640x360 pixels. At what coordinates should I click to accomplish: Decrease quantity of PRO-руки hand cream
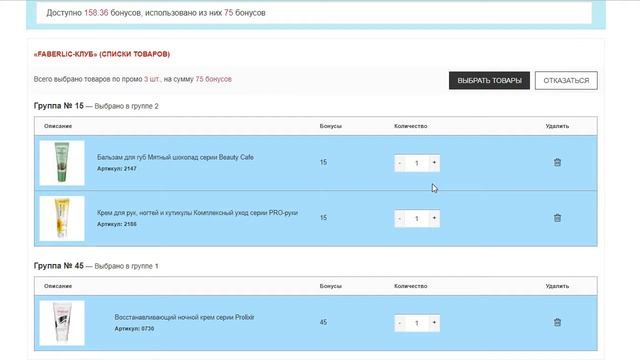(x=400, y=218)
